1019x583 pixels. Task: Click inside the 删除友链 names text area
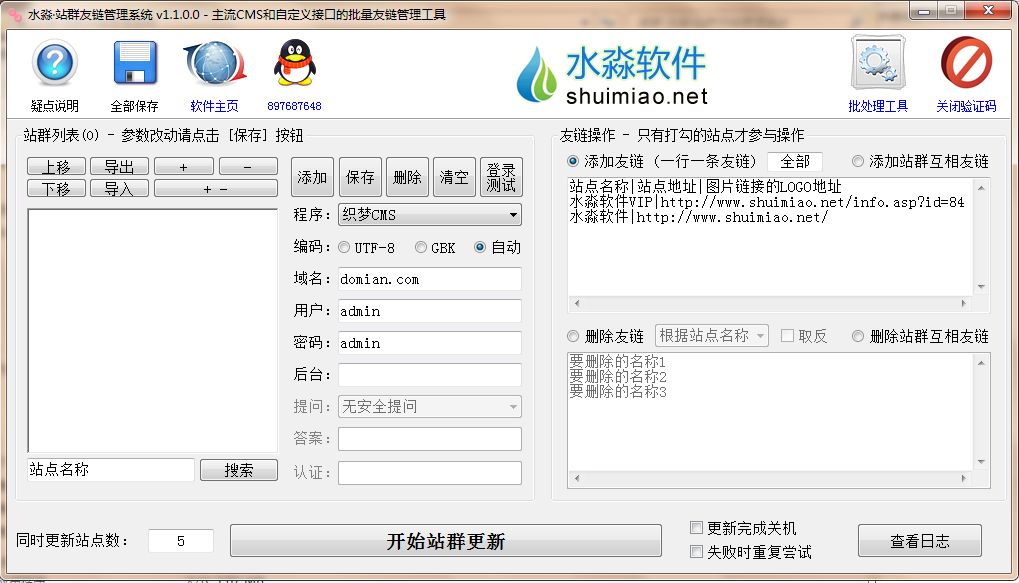(771, 411)
